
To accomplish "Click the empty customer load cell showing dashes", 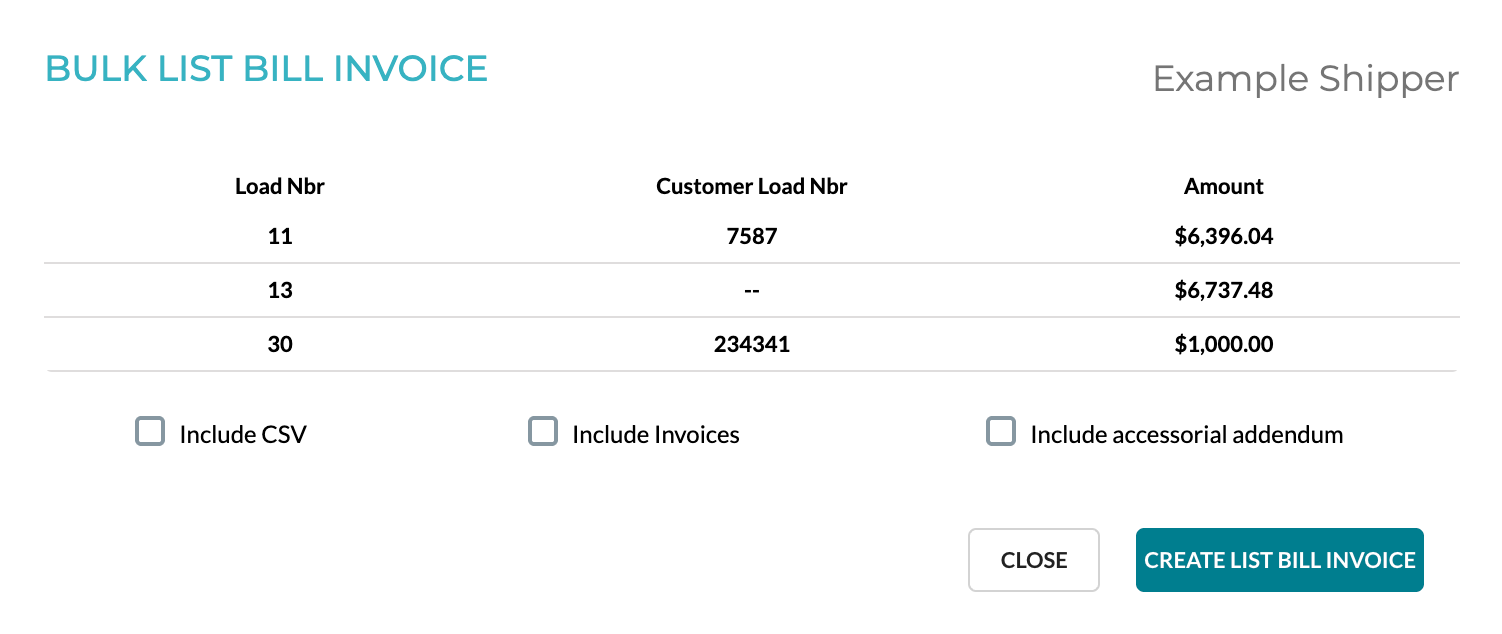I will click(751, 290).
